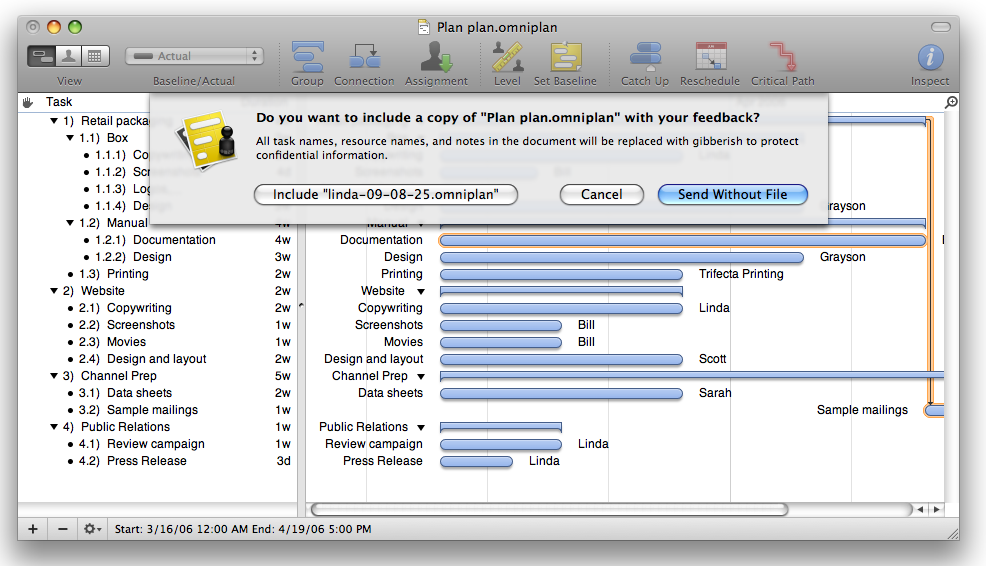Select the 4.2) Press Release task
This screenshot has height=566, width=986.
point(157,460)
